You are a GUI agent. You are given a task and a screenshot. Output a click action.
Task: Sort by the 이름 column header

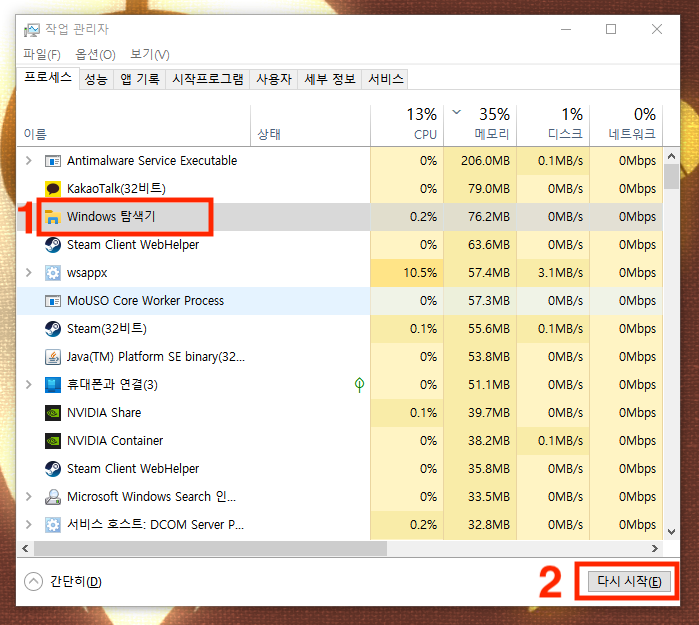click(133, 126)
